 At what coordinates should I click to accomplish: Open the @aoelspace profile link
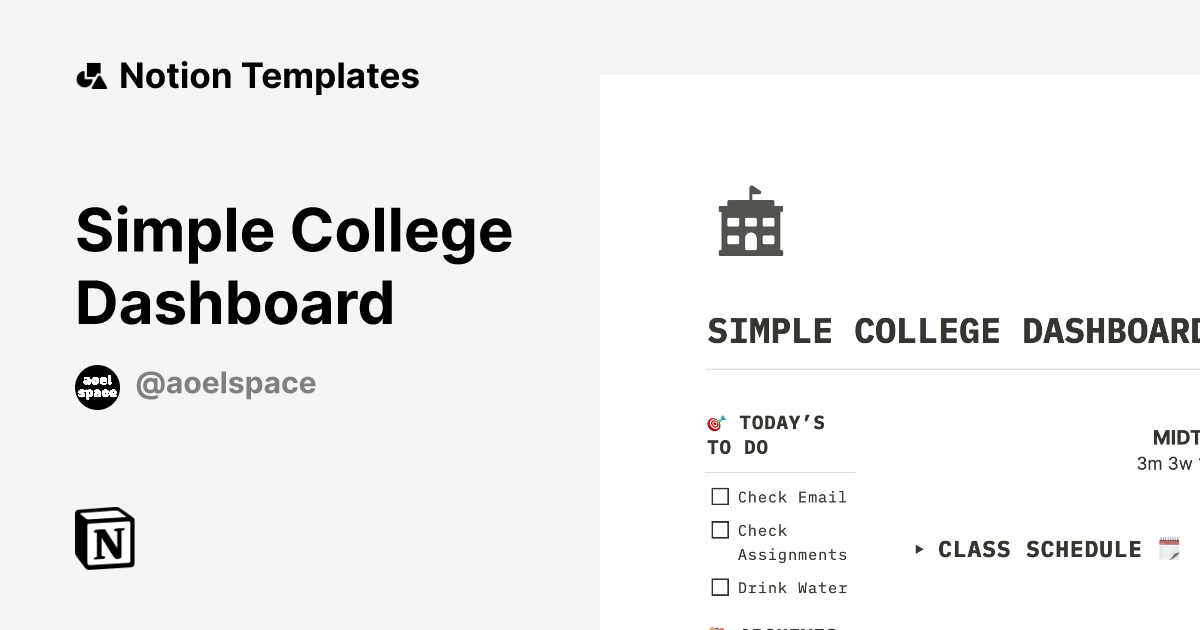click(225, 384)
